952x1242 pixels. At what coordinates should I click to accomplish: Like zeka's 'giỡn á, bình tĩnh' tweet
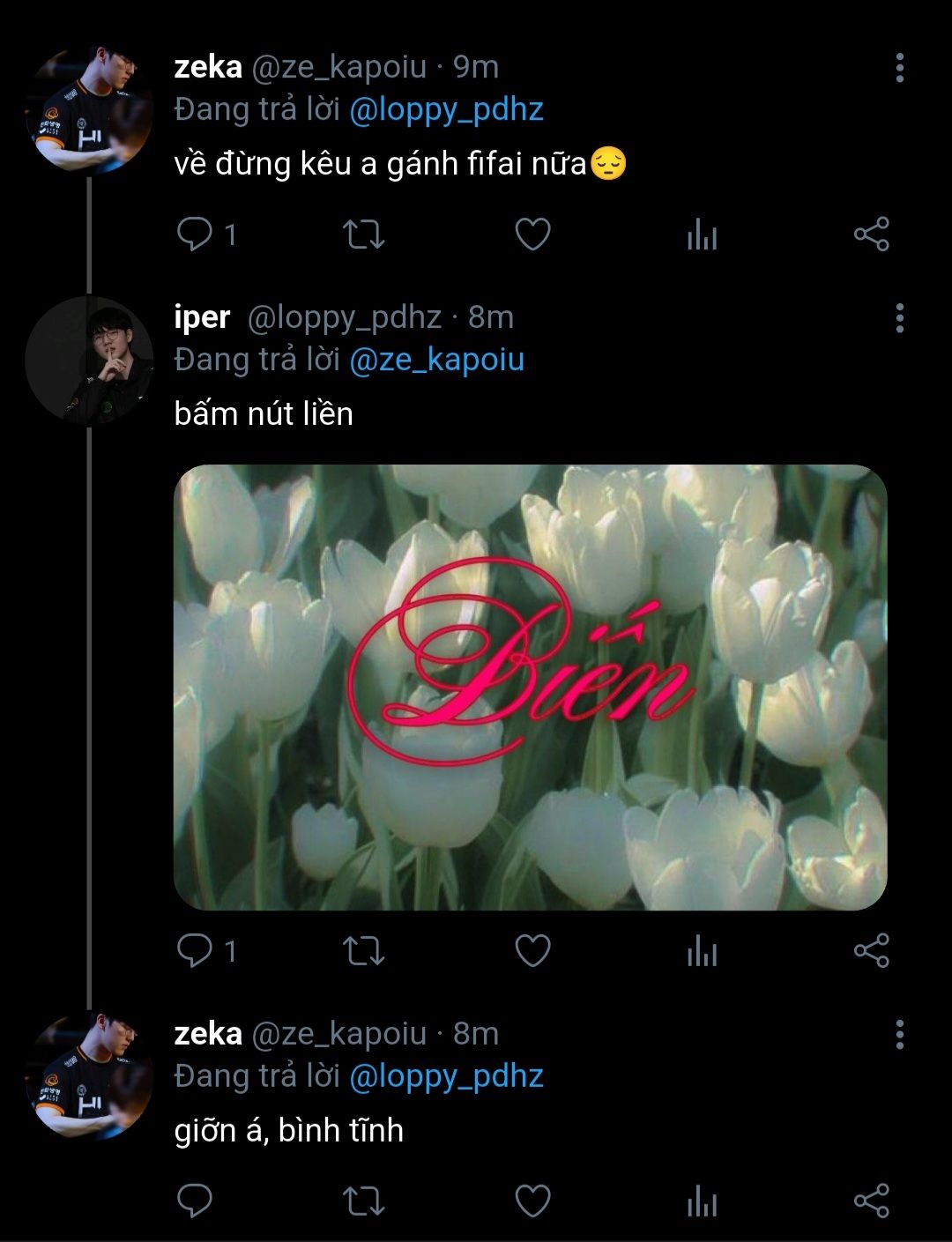click(x=532, y=1201)
